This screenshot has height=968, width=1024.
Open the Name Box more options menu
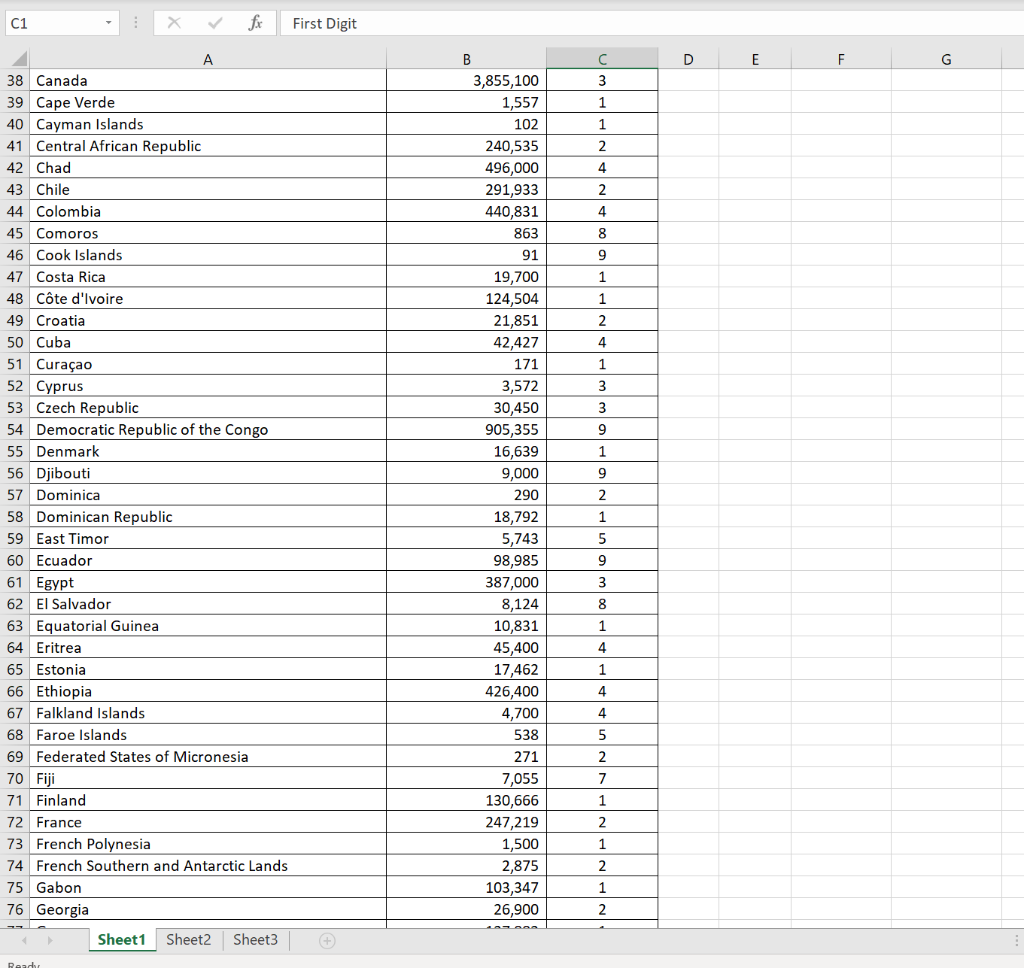pyautogui.click(x=135, y=23)
